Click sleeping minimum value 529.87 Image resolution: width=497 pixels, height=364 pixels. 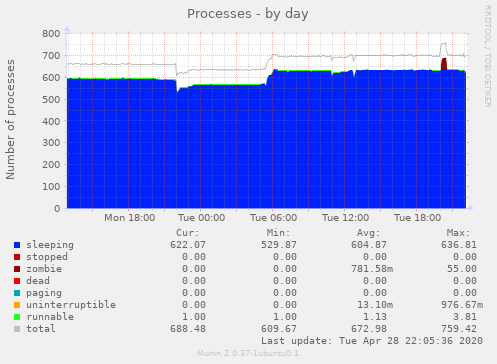(279, 245)
